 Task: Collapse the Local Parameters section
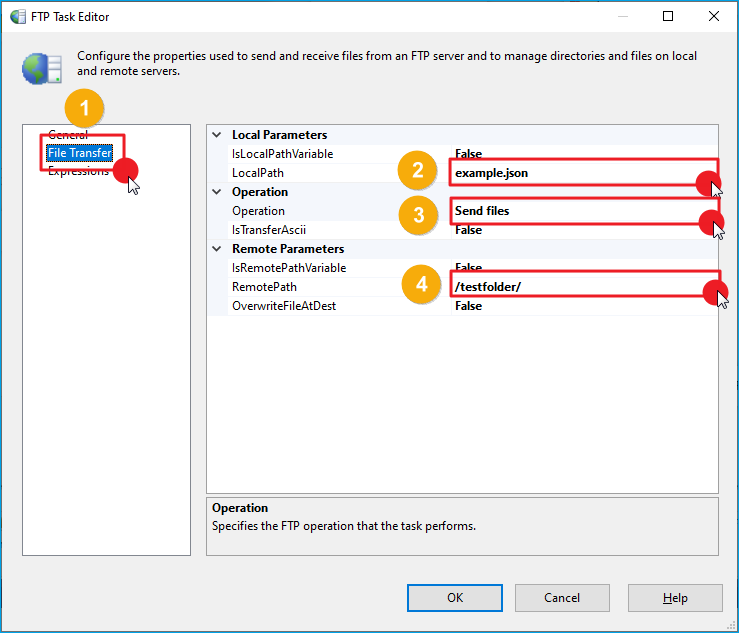point(217,135)
